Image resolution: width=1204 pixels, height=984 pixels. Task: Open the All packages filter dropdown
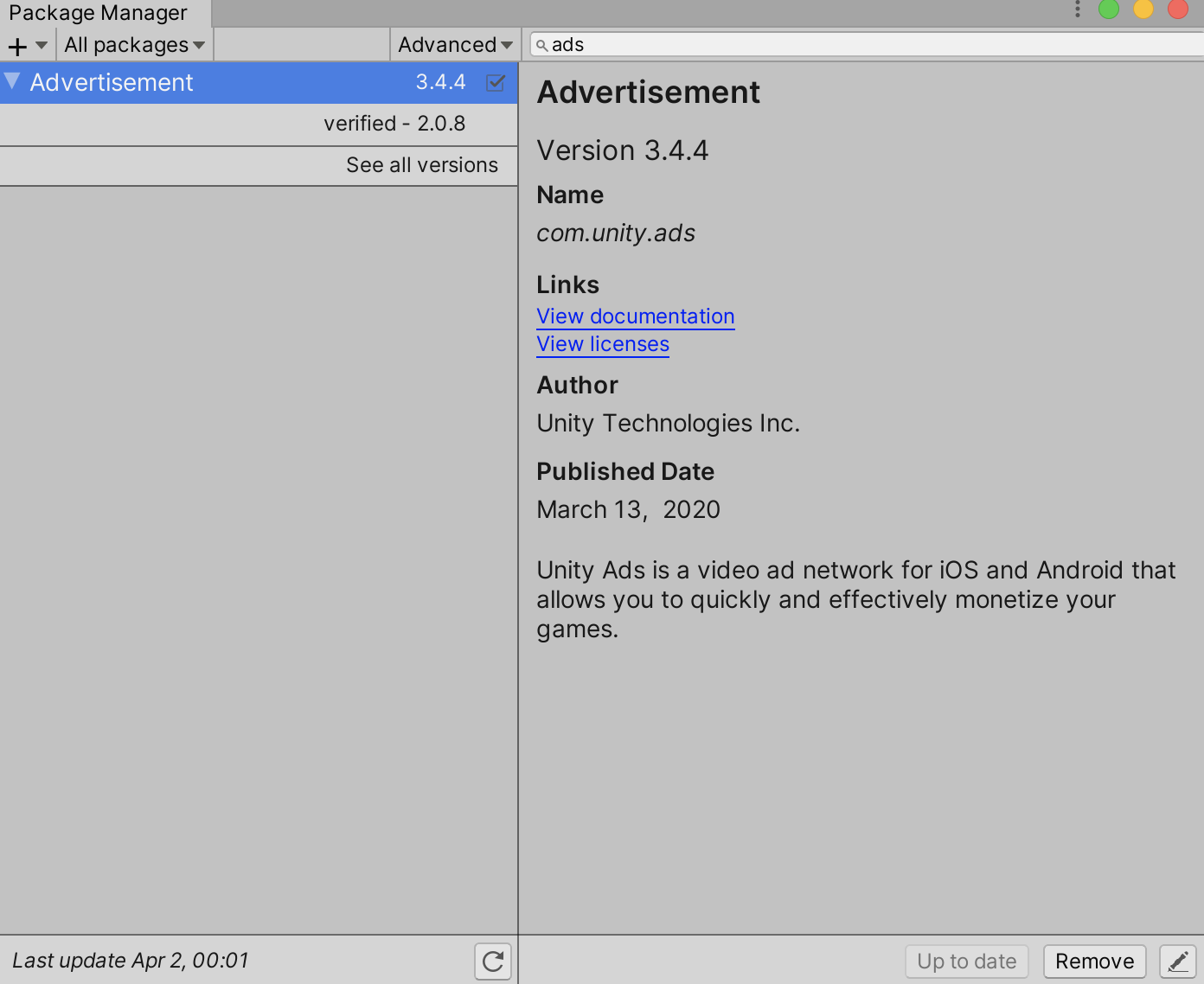tap(134, 45)
